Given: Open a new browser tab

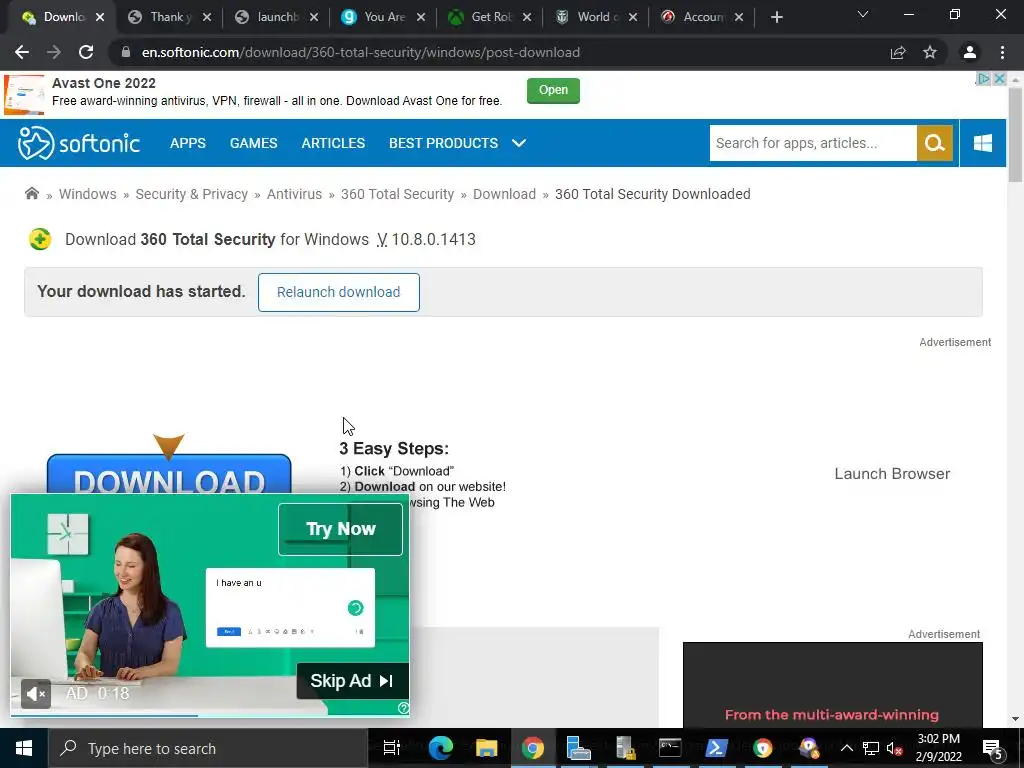Looking at the screenshot, I should pos(776,17).
